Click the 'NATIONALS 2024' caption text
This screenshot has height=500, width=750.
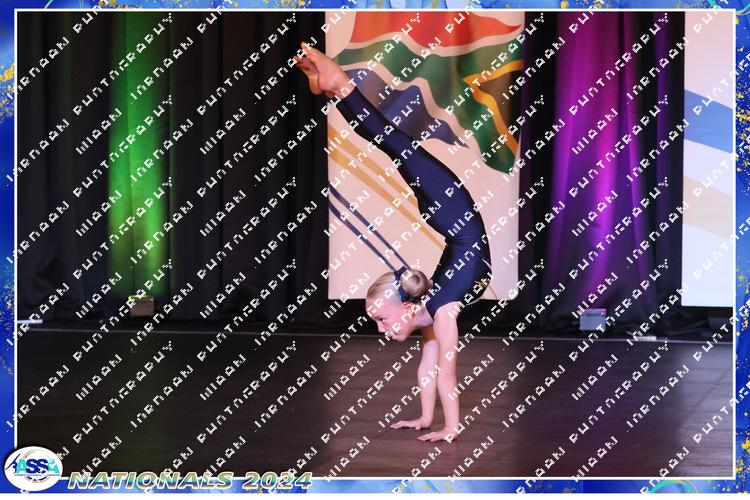(190, 480)
